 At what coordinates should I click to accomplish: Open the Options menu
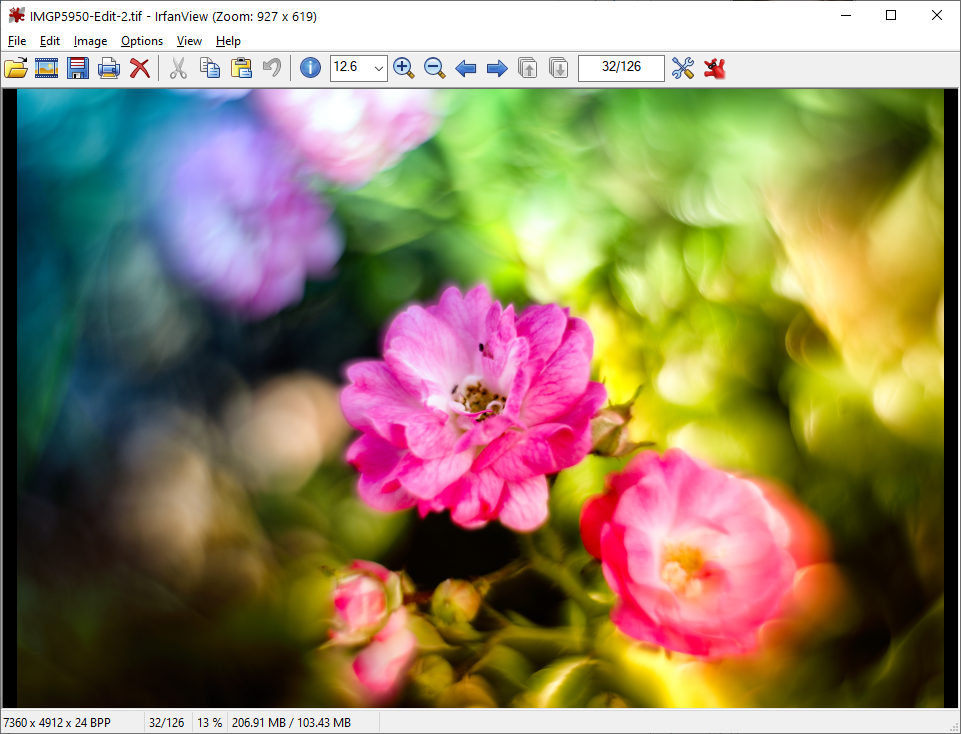142,41
